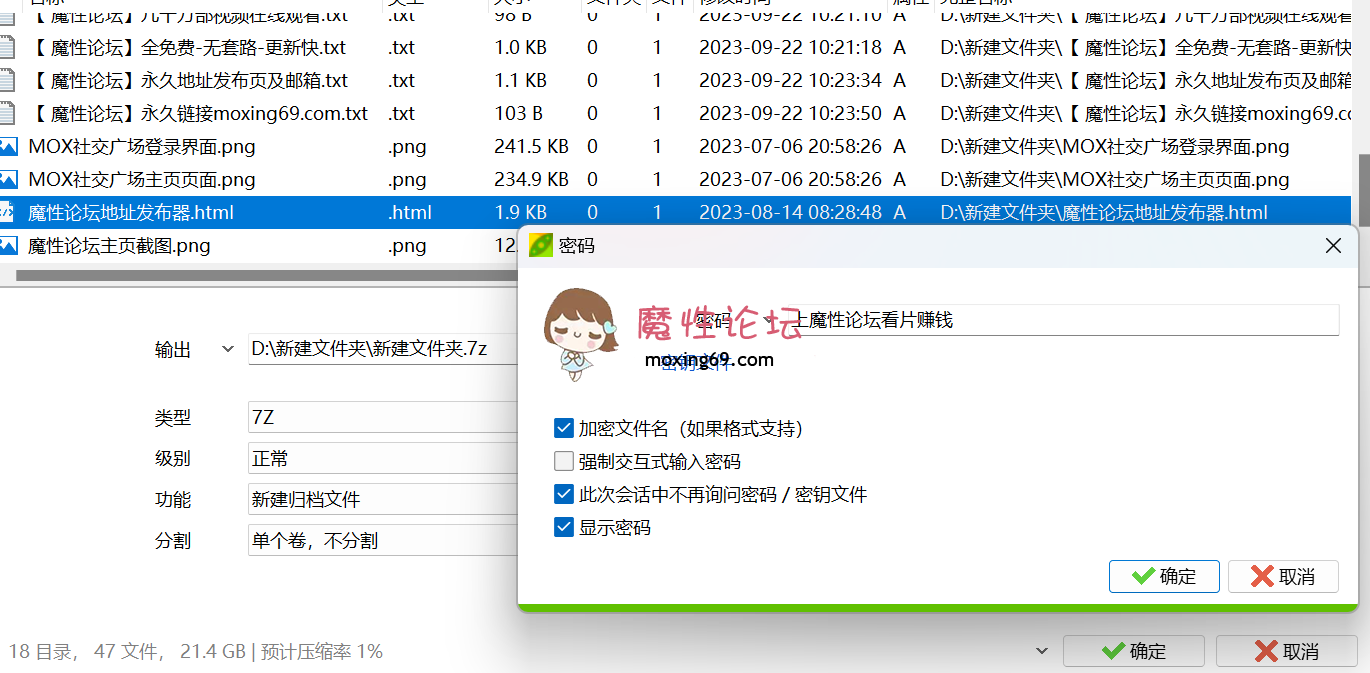Expand the chevron next to the bottom 确定 button
1370x673 pixels.
1042,651
